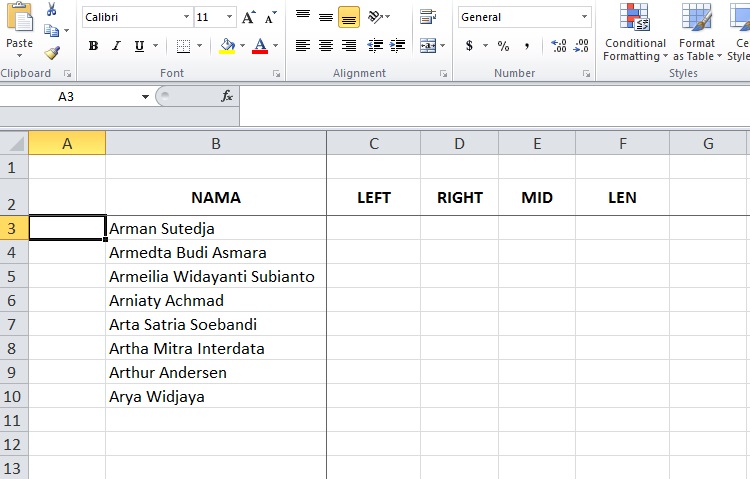750x479 pixels.
Task: Open the Name Box dropdown arrow
Action: [x=145, y=97]
